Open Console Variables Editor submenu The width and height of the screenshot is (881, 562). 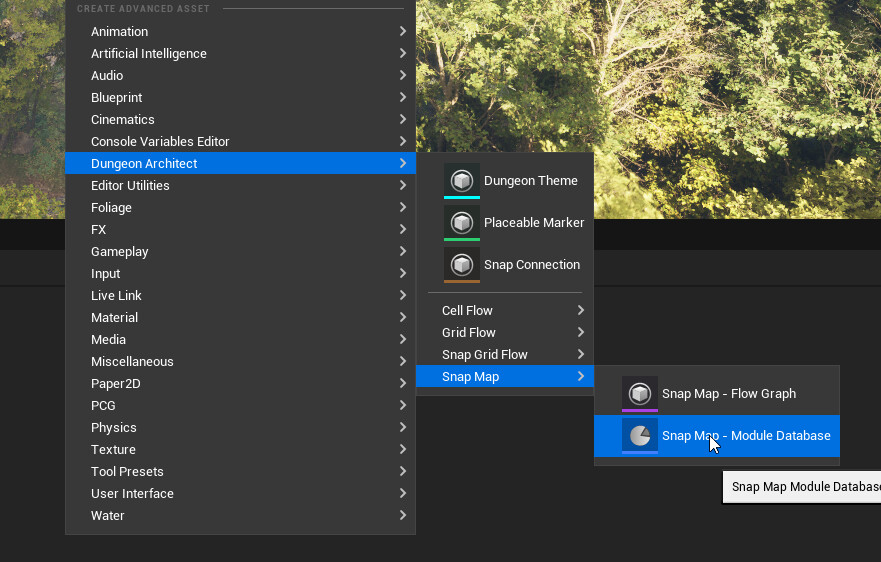(x=240, y=141)
